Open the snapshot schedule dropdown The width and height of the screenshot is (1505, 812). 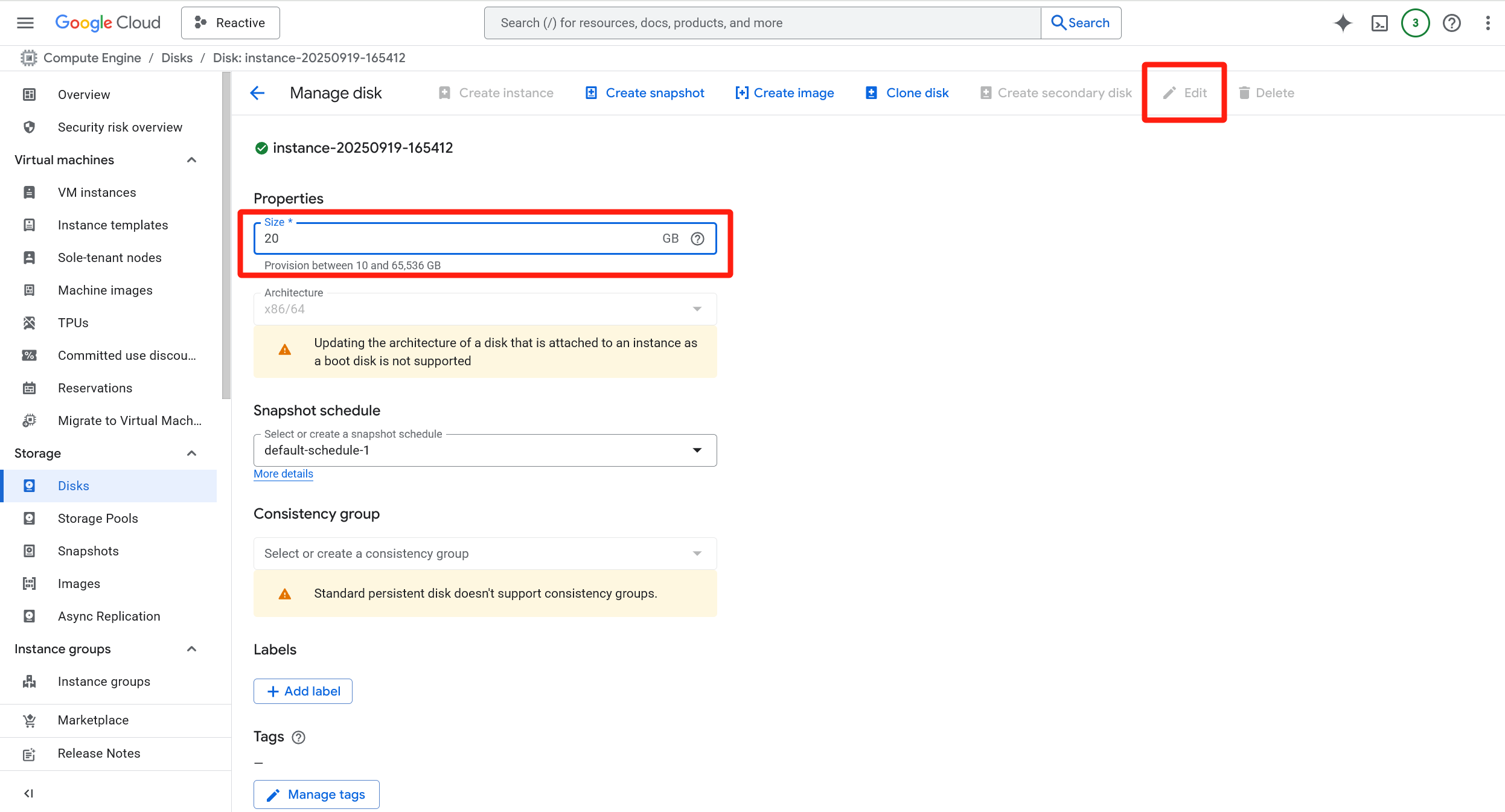(x=485, y=450)
